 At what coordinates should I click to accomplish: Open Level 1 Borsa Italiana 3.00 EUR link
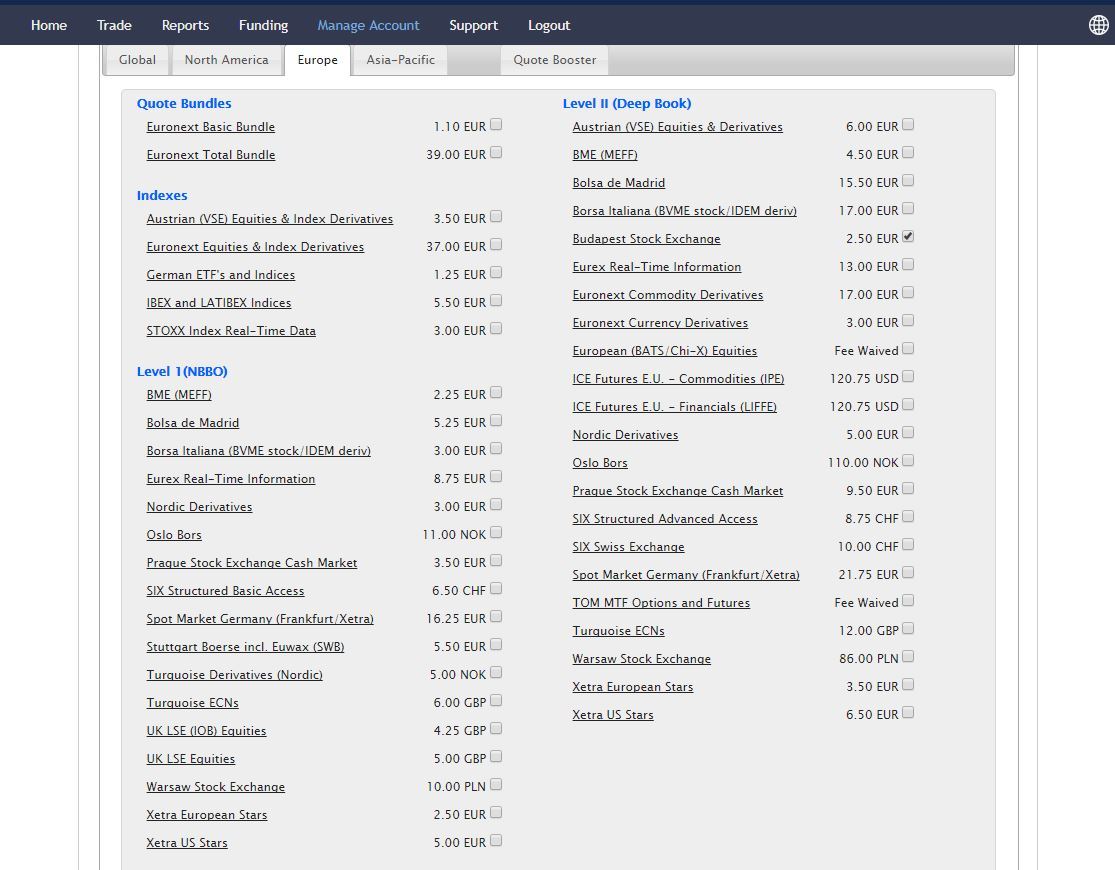point(258,450)
